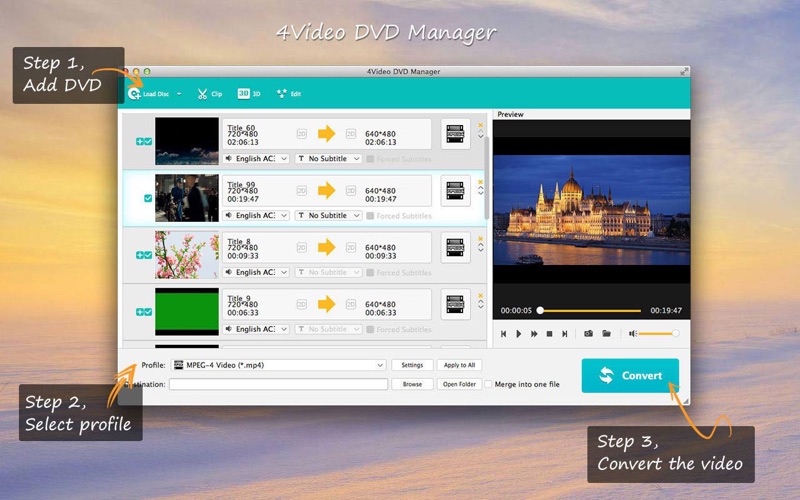Image resolution: width=800 pixels, height=500 pixels.
Task: Open the Clip scissors tool
Action: pyautogui.click(x=209, y=94)
